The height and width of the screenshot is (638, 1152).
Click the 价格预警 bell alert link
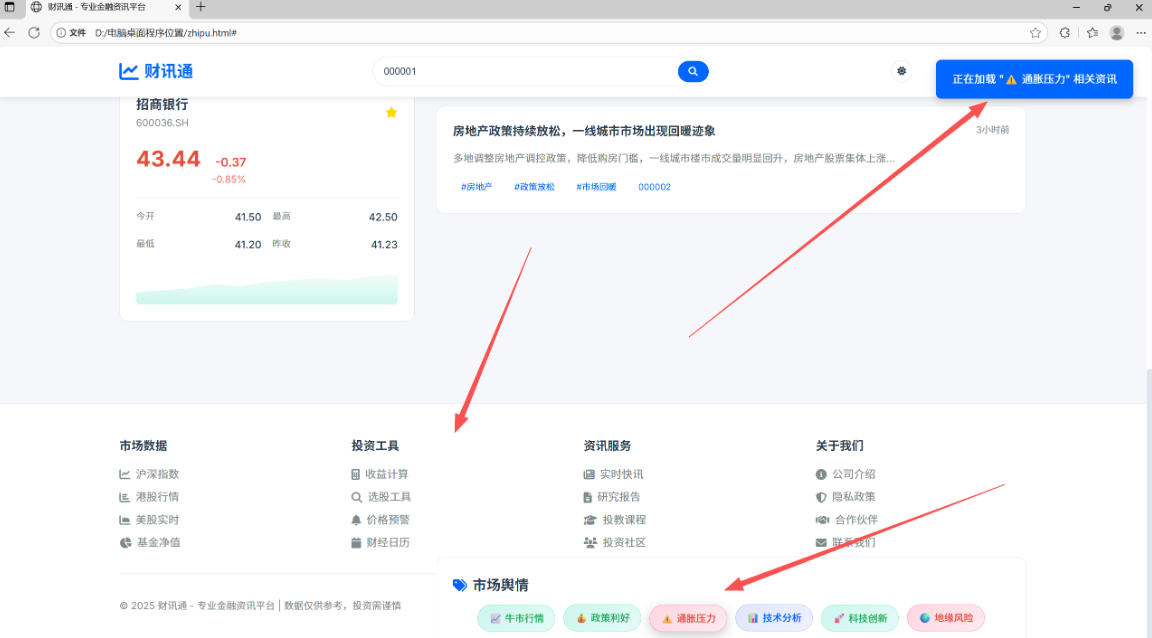(388, 520)
